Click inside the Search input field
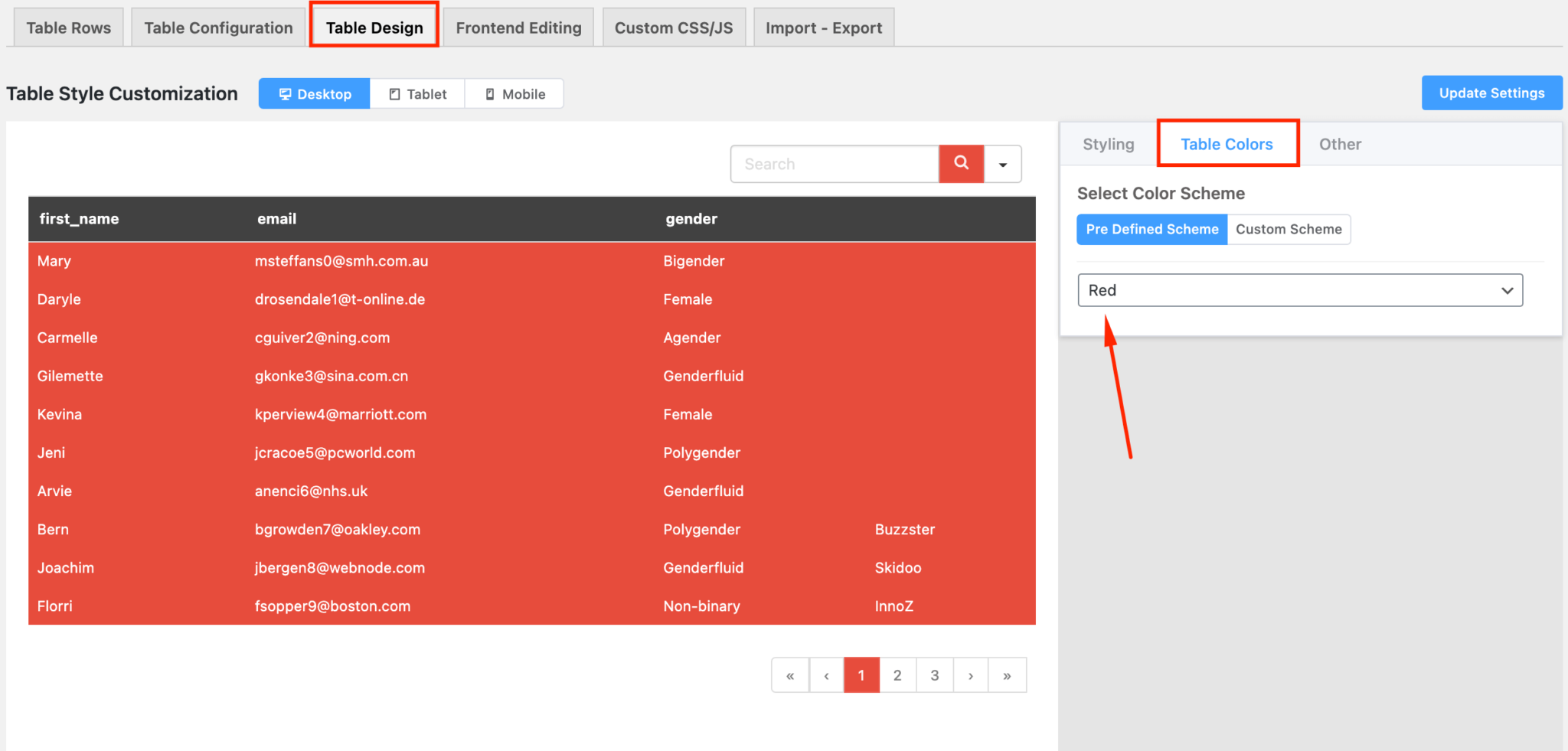This screenshot has height=751, width=1568. [834, 163]
